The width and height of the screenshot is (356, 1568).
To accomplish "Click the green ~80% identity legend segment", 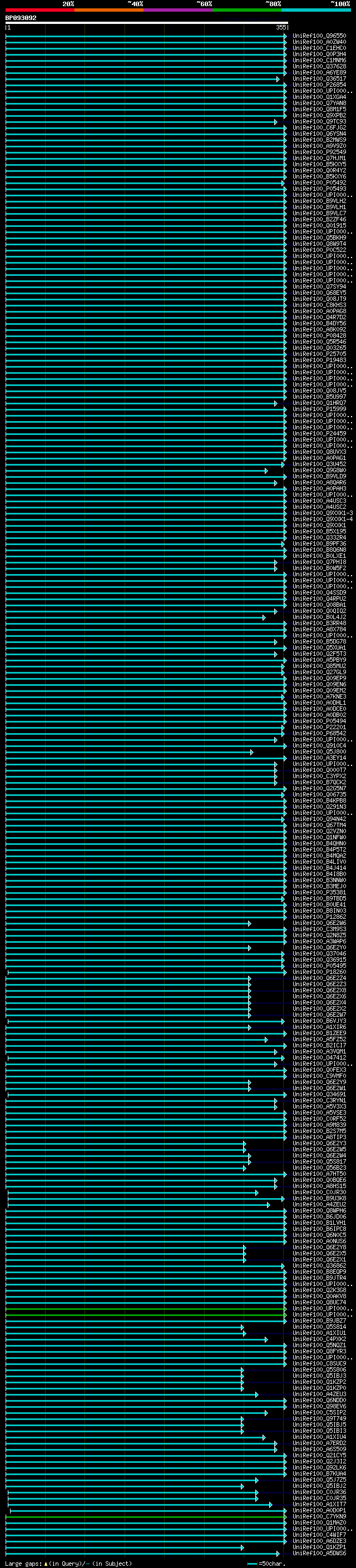I will click(x=247, y=10).
